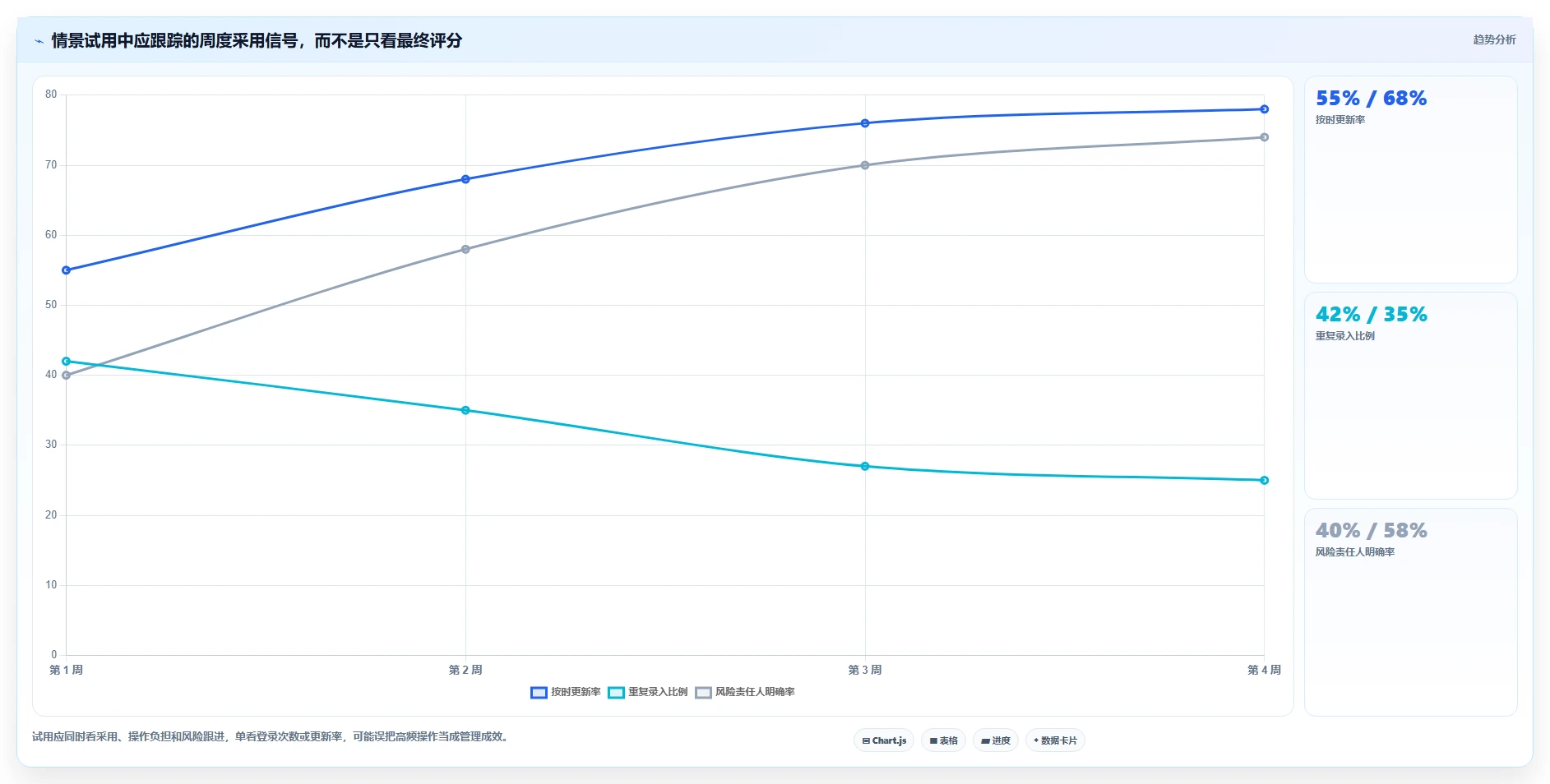Select the 风险责任人明确率 point at 第 4 周
1550x784 pixels.
[x=1264, y=137]
